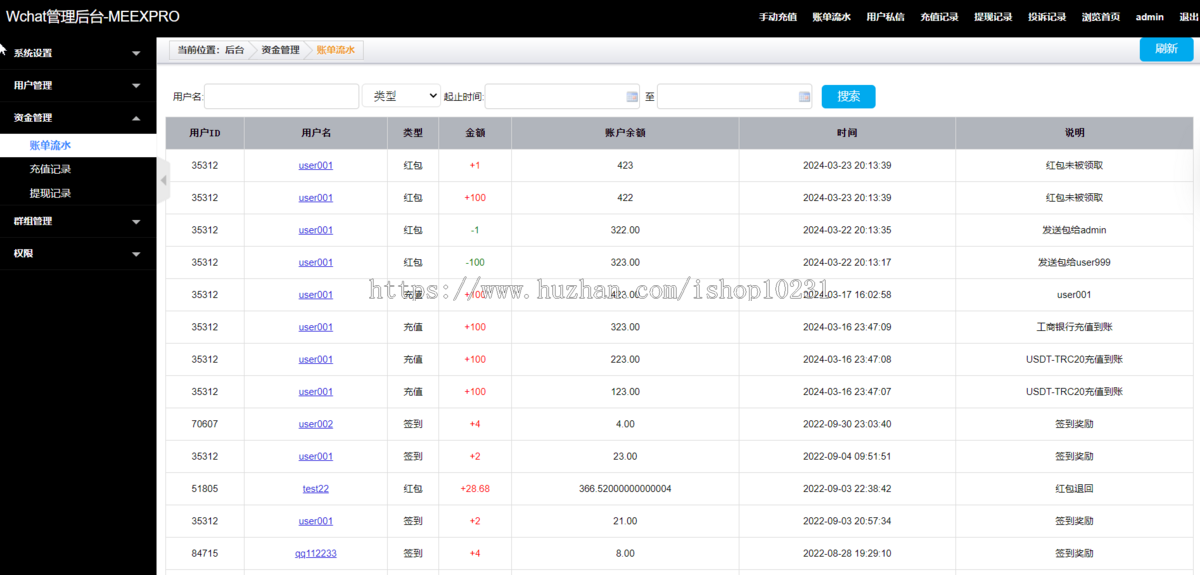
Task: Expand 用户管理 sidebar section
Action: click(78, 85)
